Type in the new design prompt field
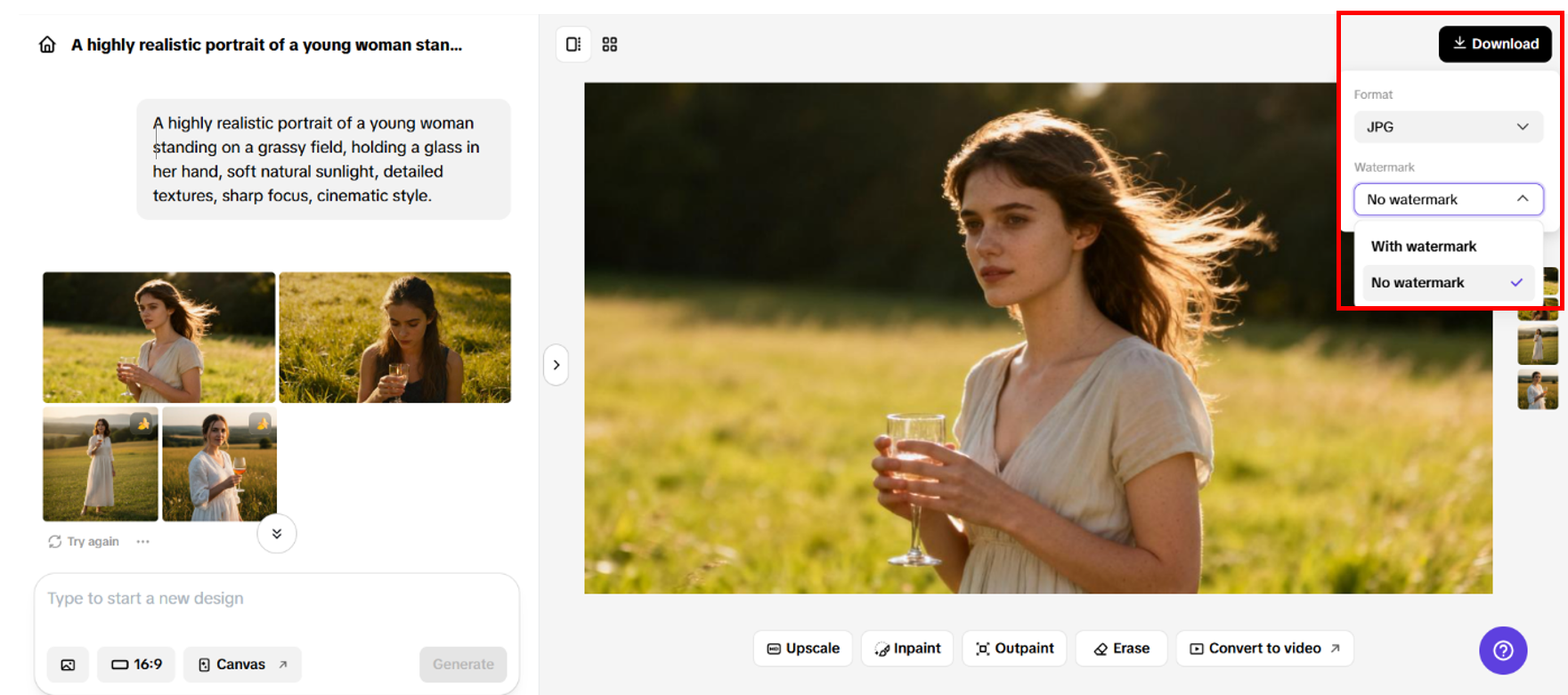The width and height of the screenshot is (1568, 695). [x=276, y=599]
